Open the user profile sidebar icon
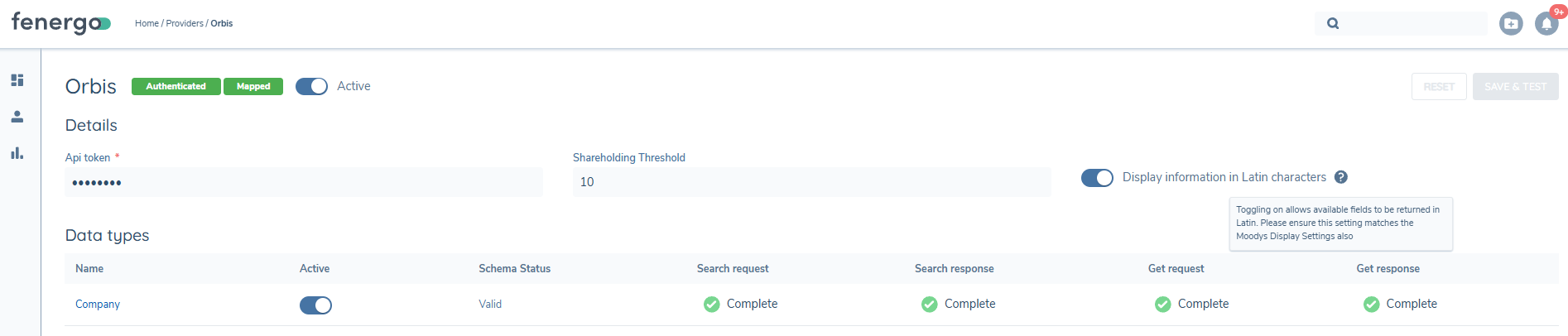 click(17, 117)
